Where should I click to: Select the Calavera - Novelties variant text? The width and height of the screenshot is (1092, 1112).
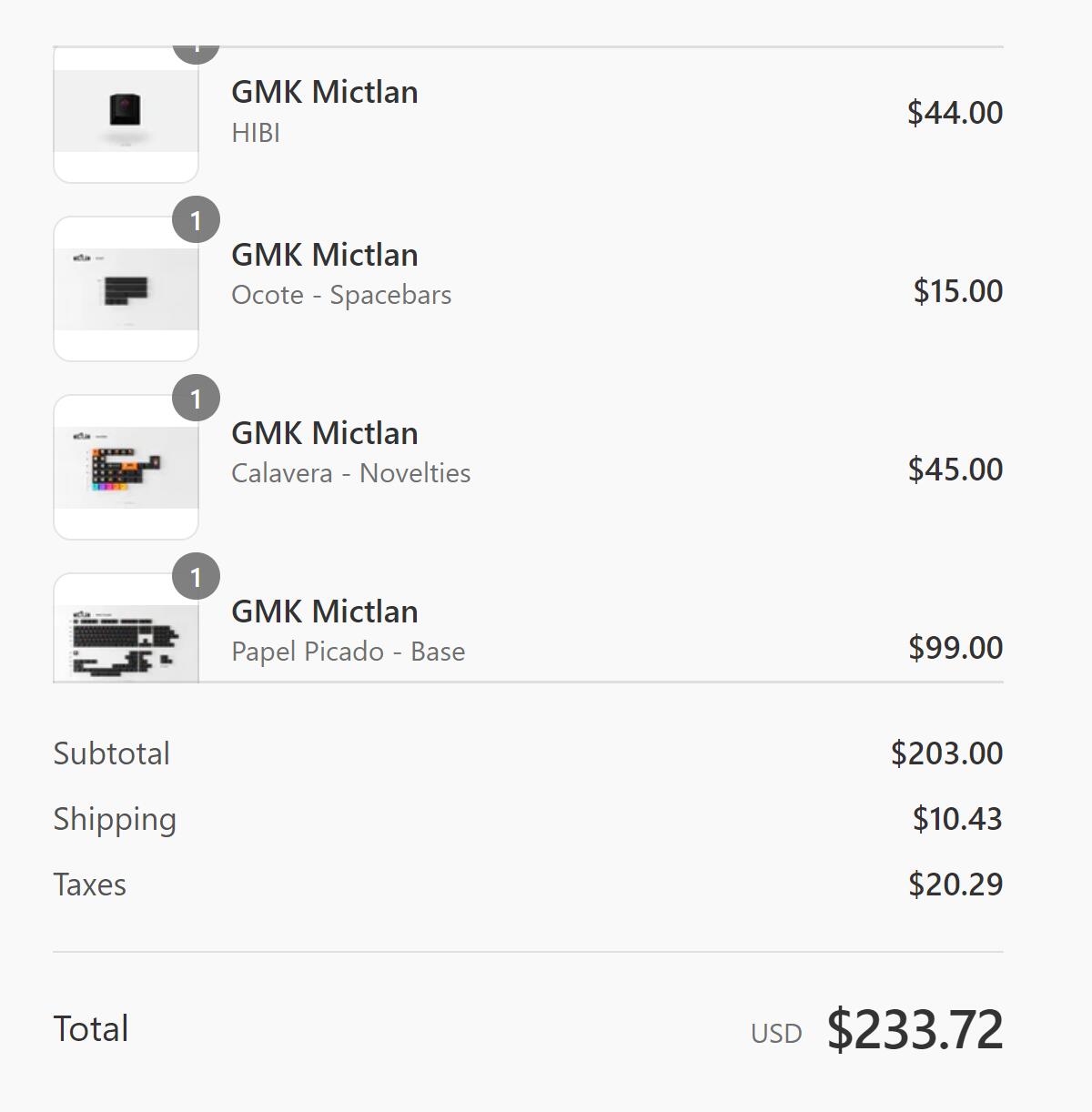pos(351,473)
